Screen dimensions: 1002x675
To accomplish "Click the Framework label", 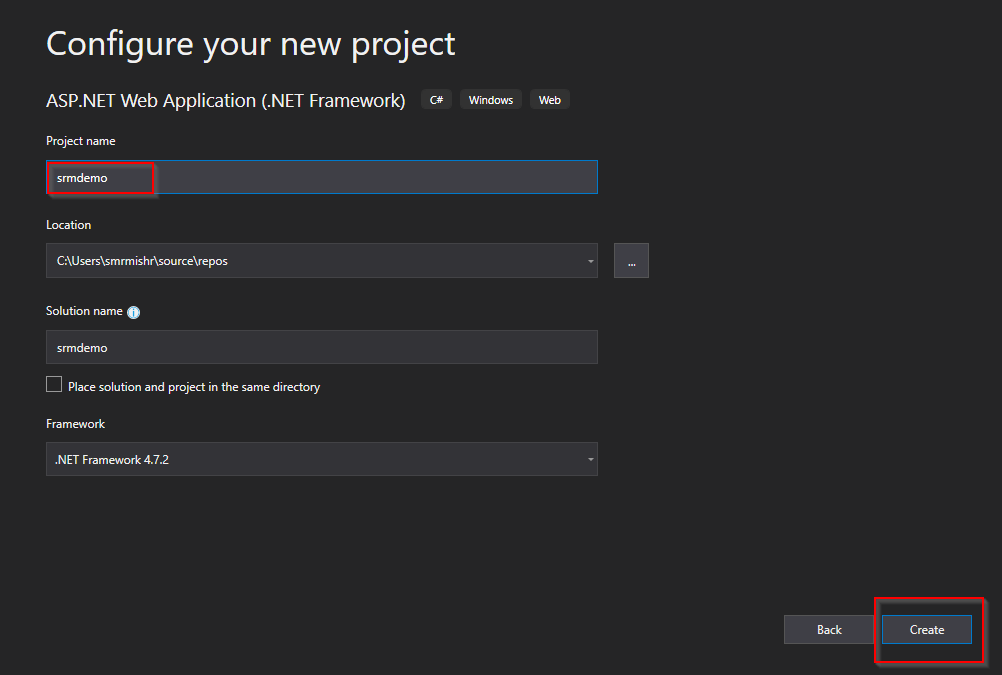I will [75, 423].
